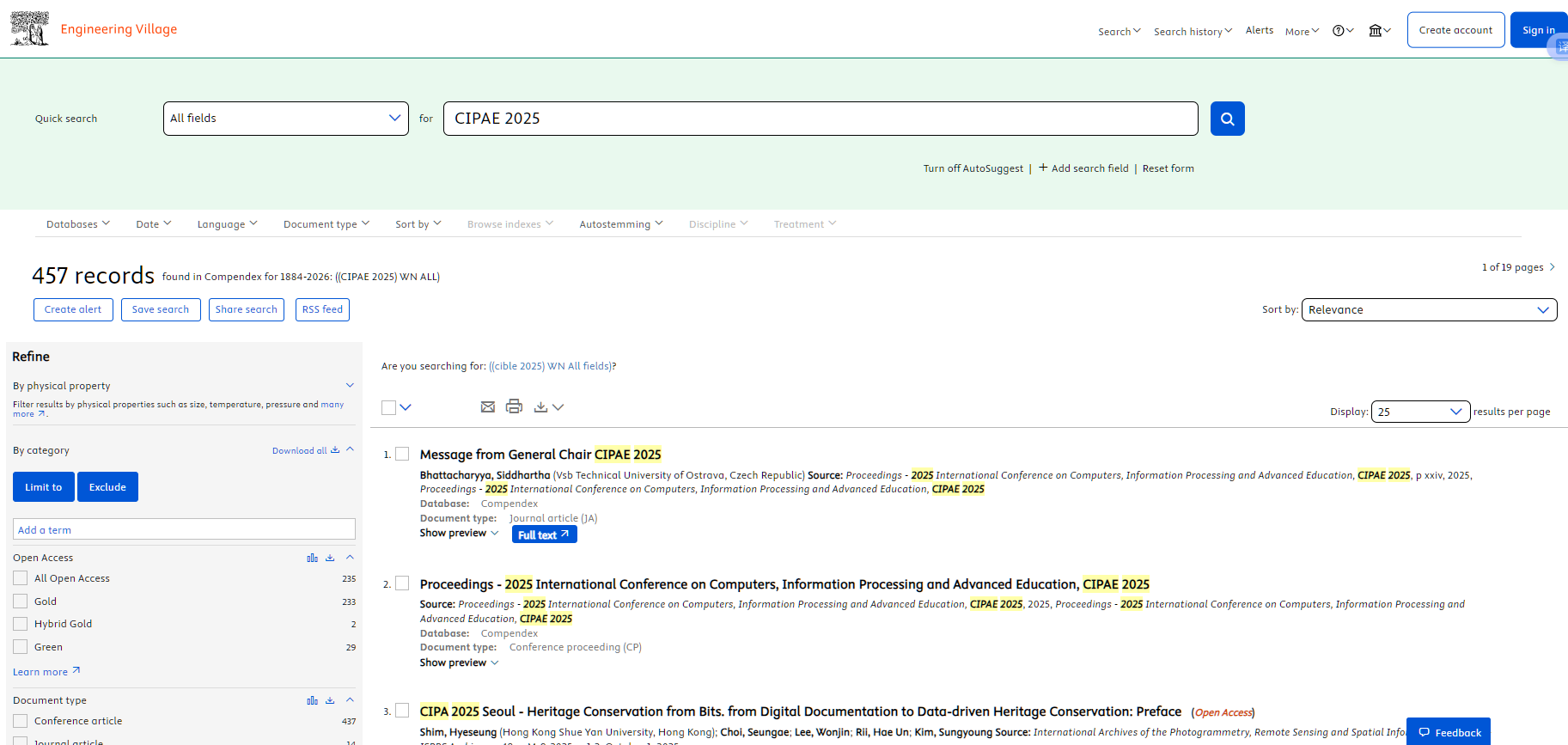
Task: Click the download results icon in toolbar
Action: point(540,406)
